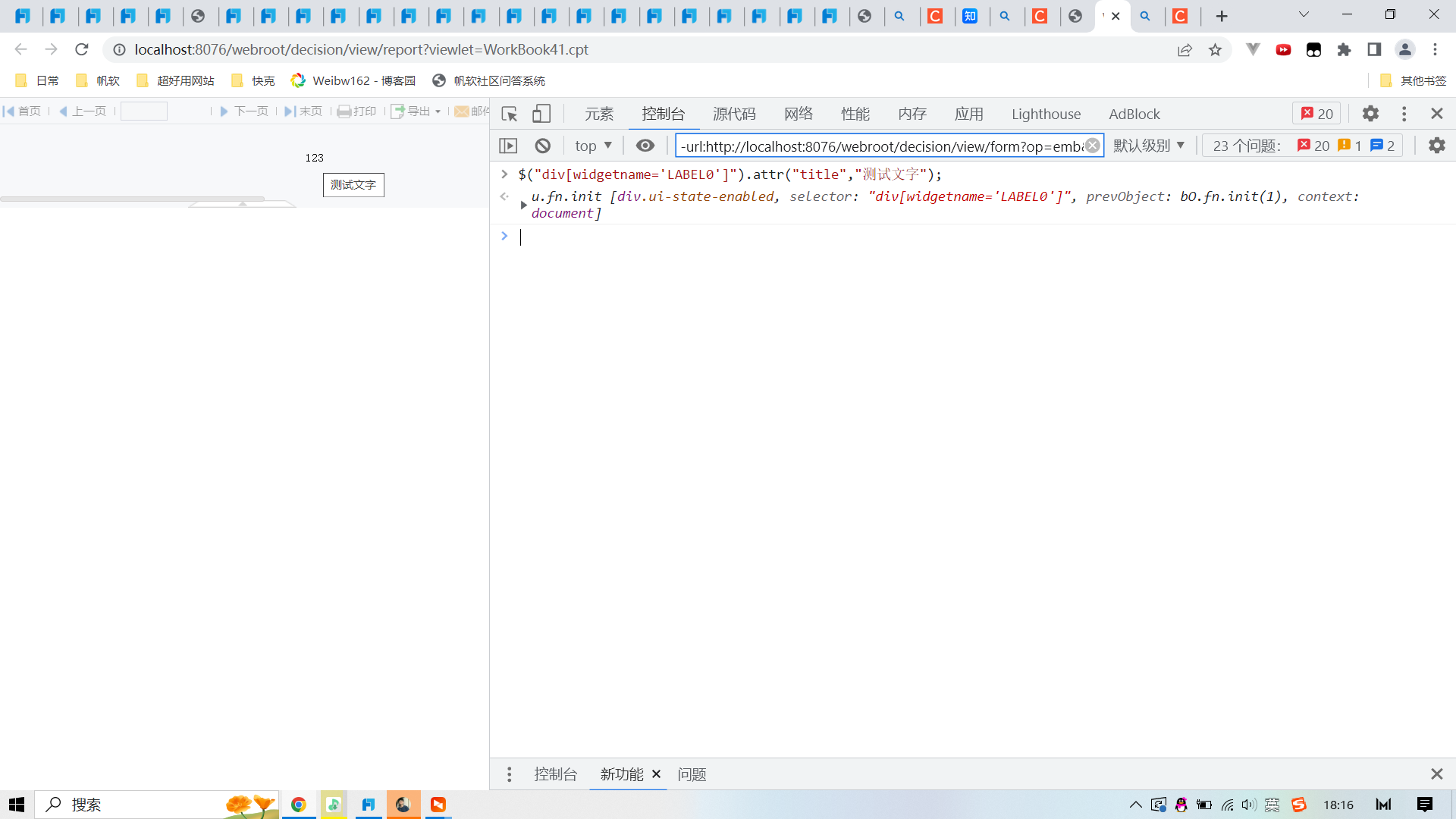
Task: Activate the inspect element picker icon
Action: point(509,114)
